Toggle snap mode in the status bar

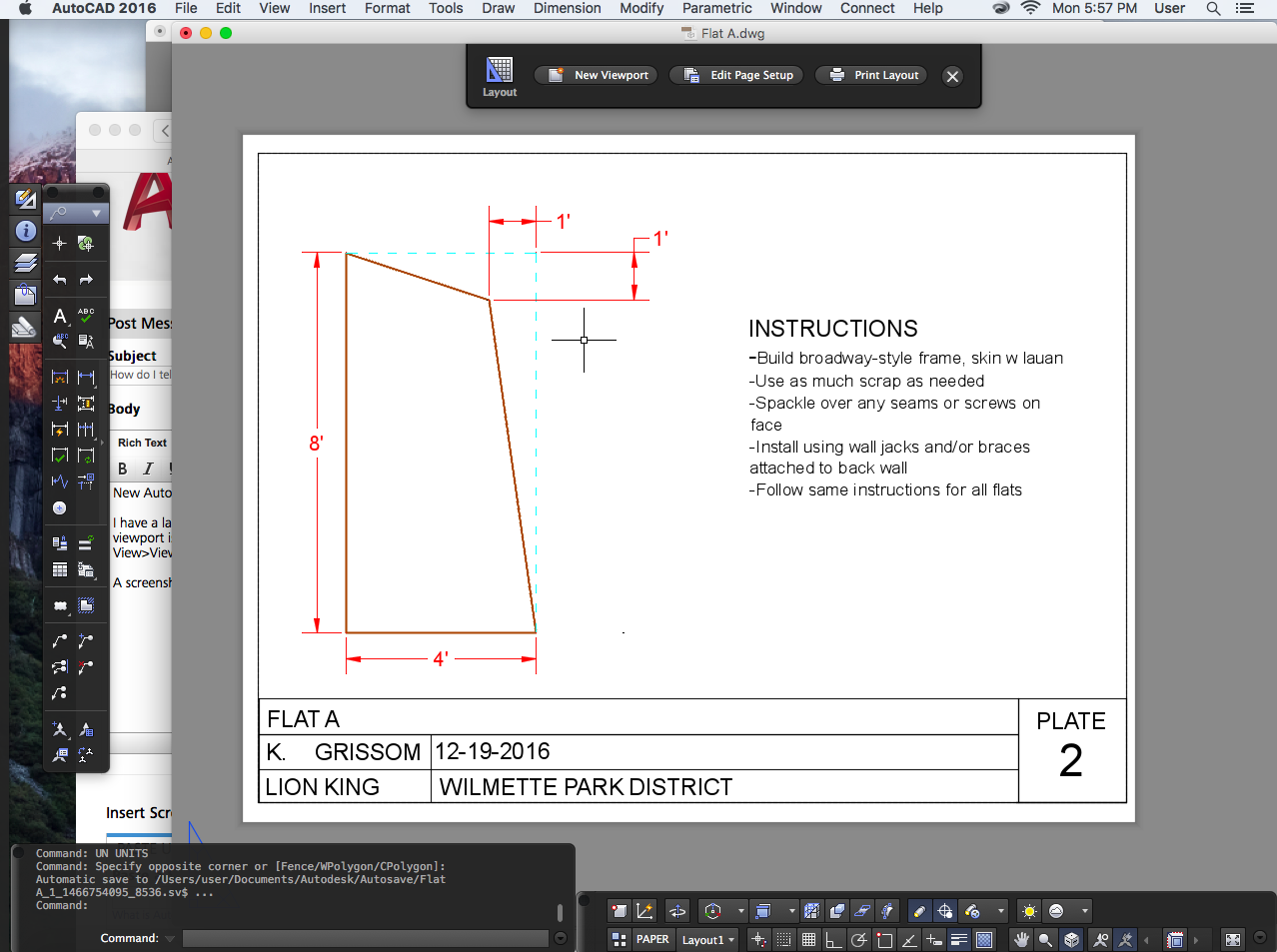(784, 940)
